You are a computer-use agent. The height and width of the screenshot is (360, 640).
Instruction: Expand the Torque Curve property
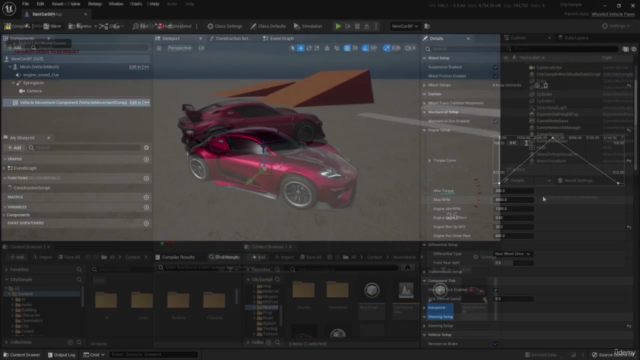[429, 160]
